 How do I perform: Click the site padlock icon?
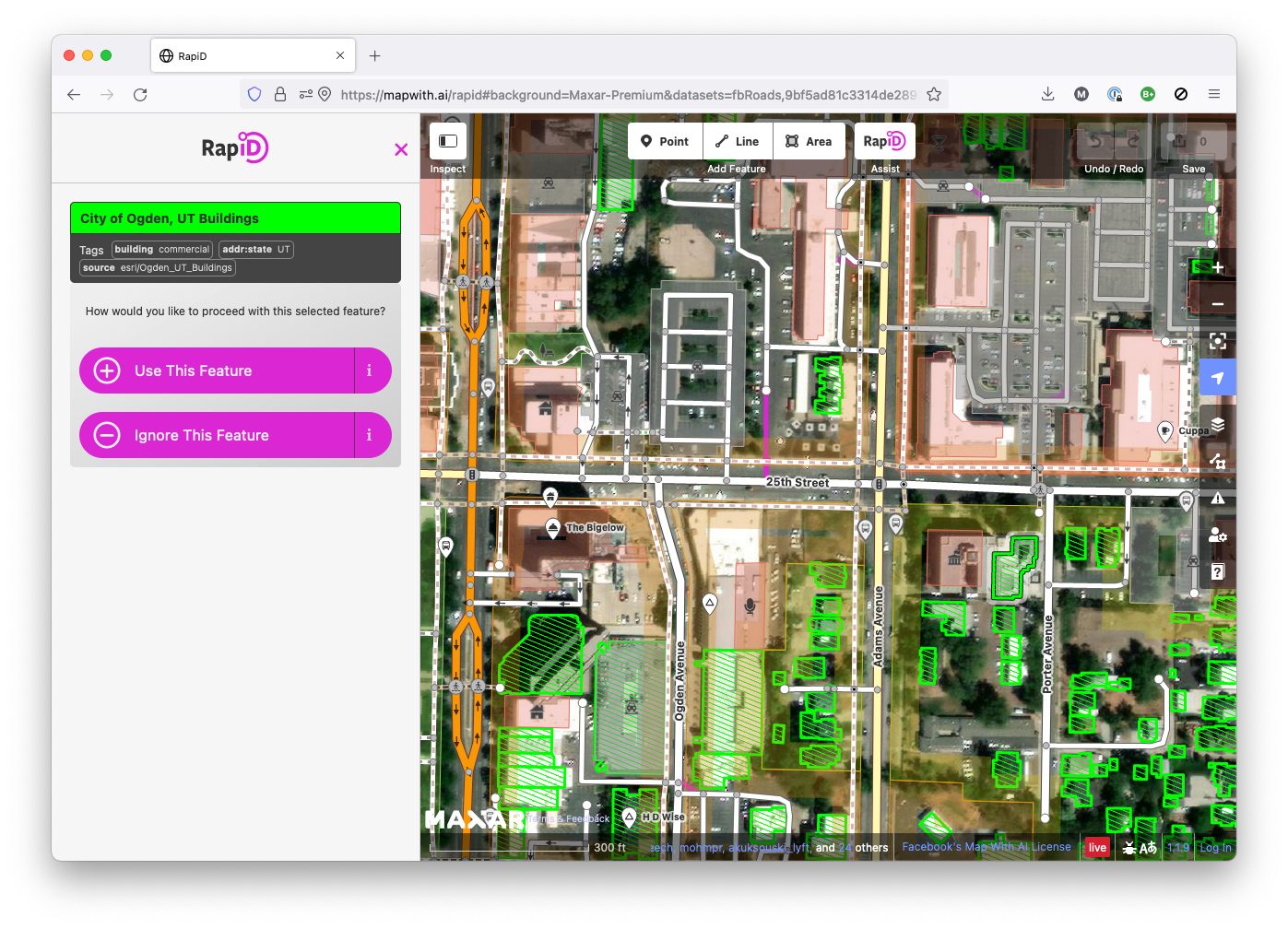point(280,94)
